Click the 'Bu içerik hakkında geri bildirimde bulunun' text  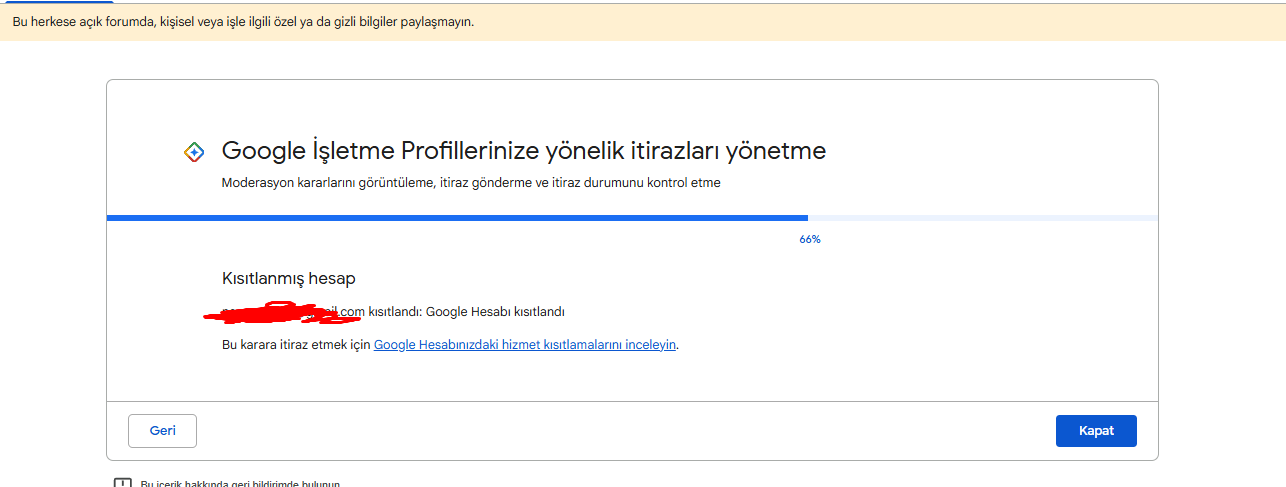coord(240,484)
